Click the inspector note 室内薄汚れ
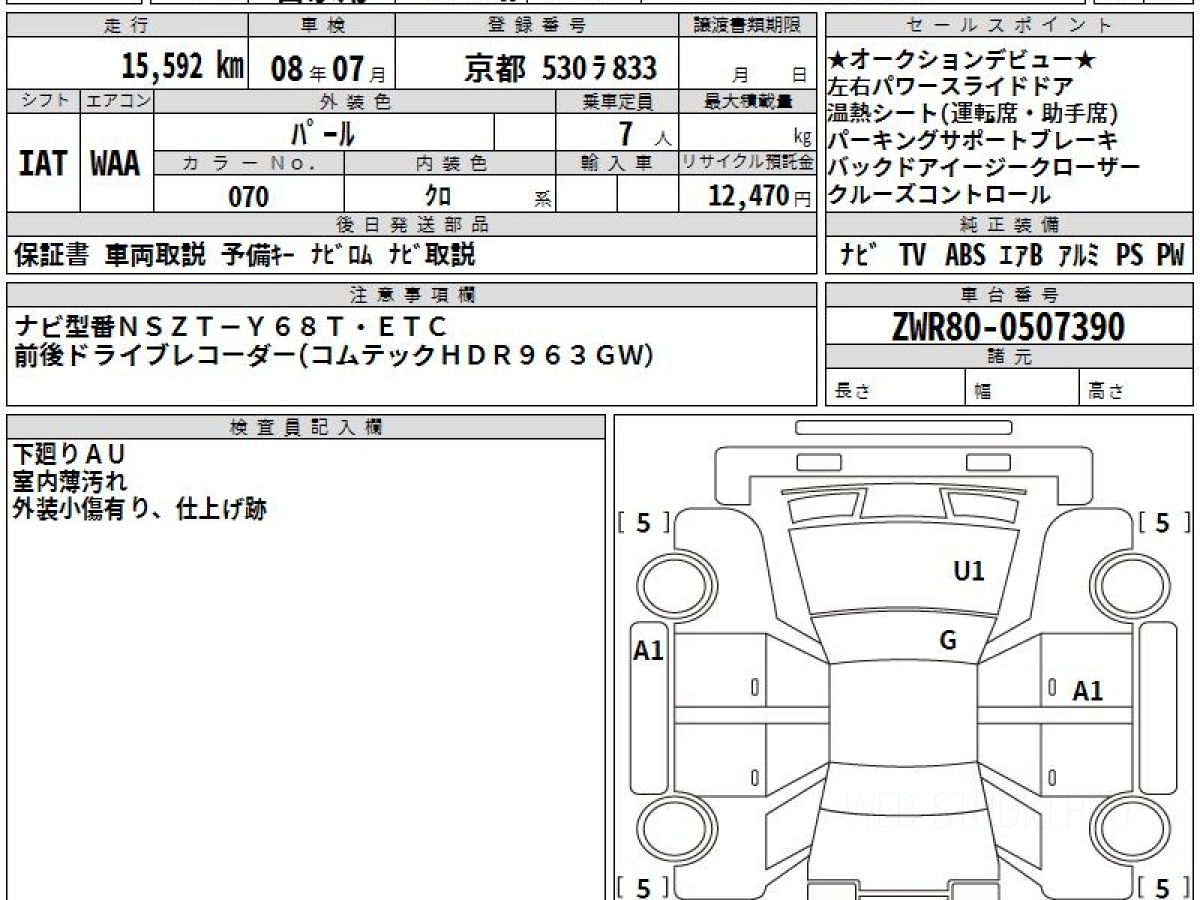Viewport: 1200px width, 900px height. tap(70, 482)
